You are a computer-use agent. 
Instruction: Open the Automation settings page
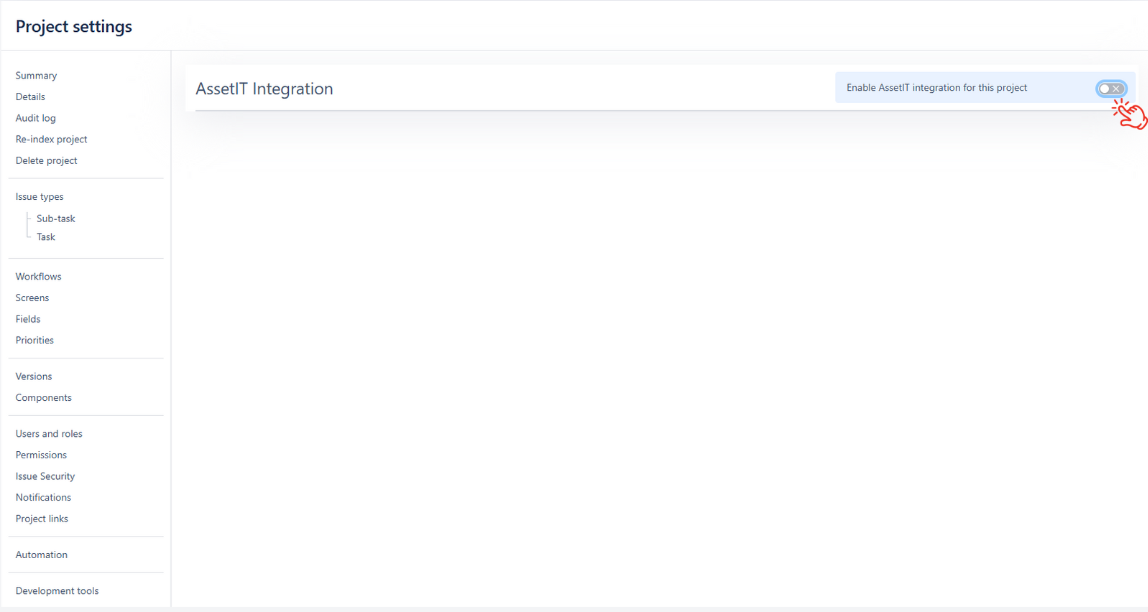[x=41, y=555]
